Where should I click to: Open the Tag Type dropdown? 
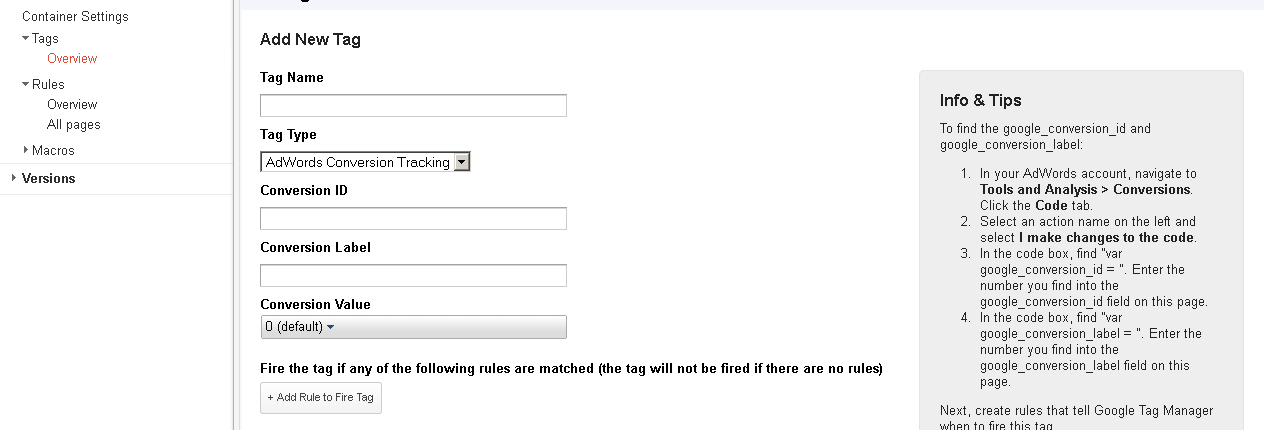pyautogui.click(x=365, y=162)
